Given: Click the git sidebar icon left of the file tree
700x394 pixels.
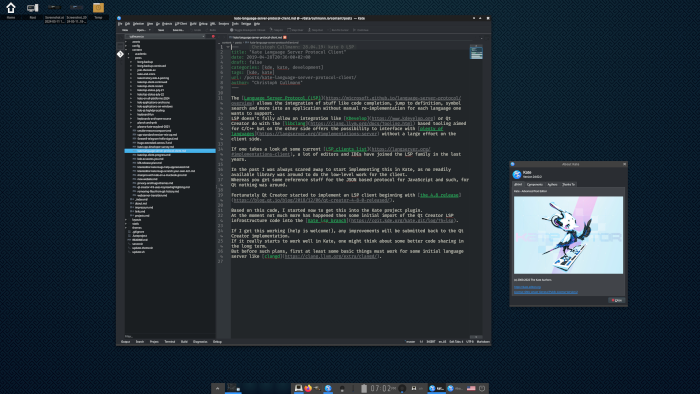Looking at the screenshot, I should click(120, 54).
